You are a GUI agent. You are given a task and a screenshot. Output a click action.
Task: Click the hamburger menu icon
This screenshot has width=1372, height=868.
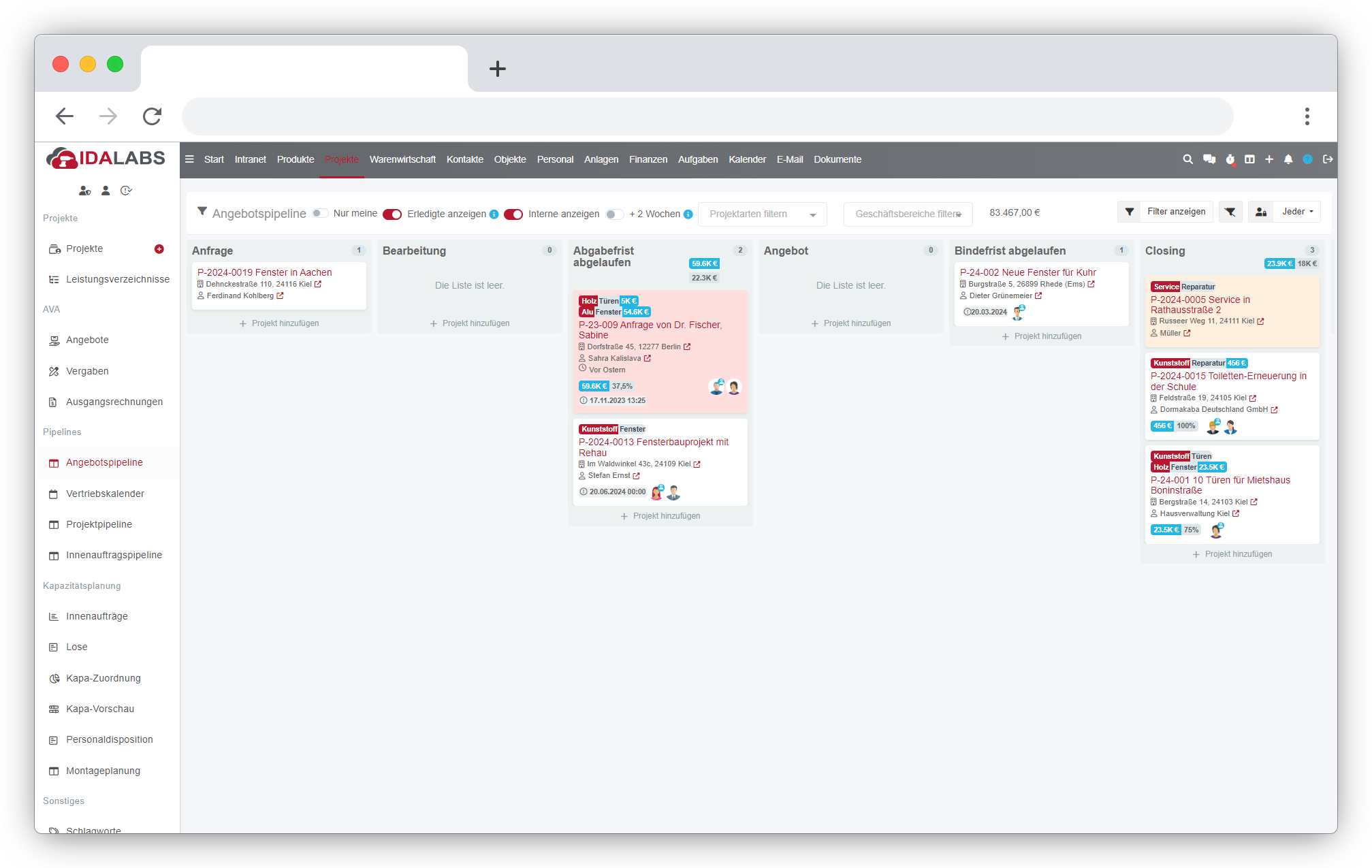click(189, 159)
